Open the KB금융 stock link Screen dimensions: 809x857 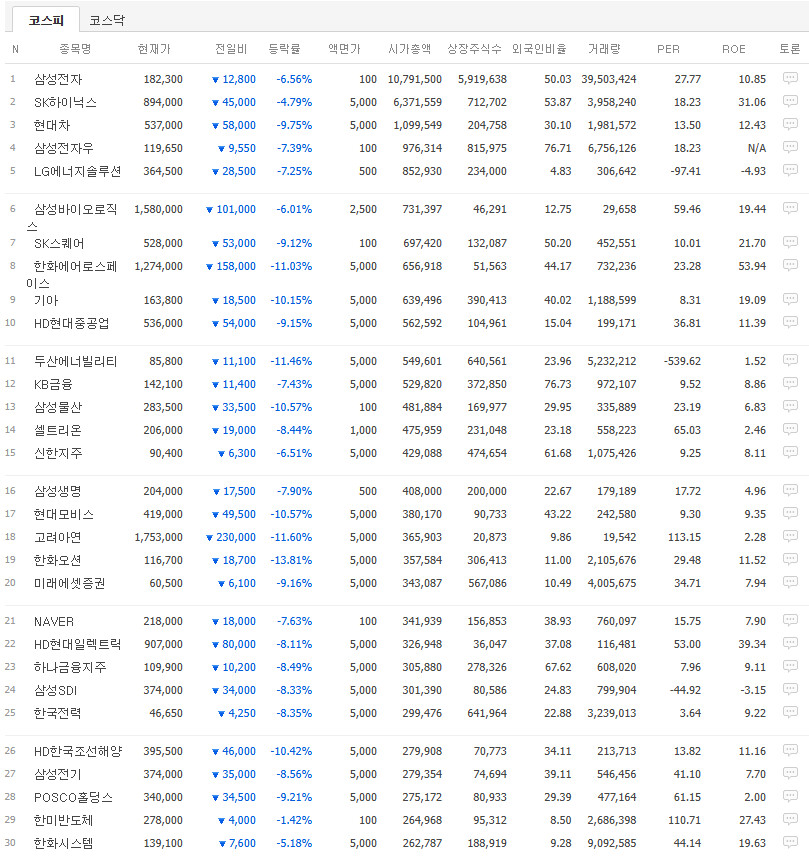pyautogui.click(x=53, y=384)
